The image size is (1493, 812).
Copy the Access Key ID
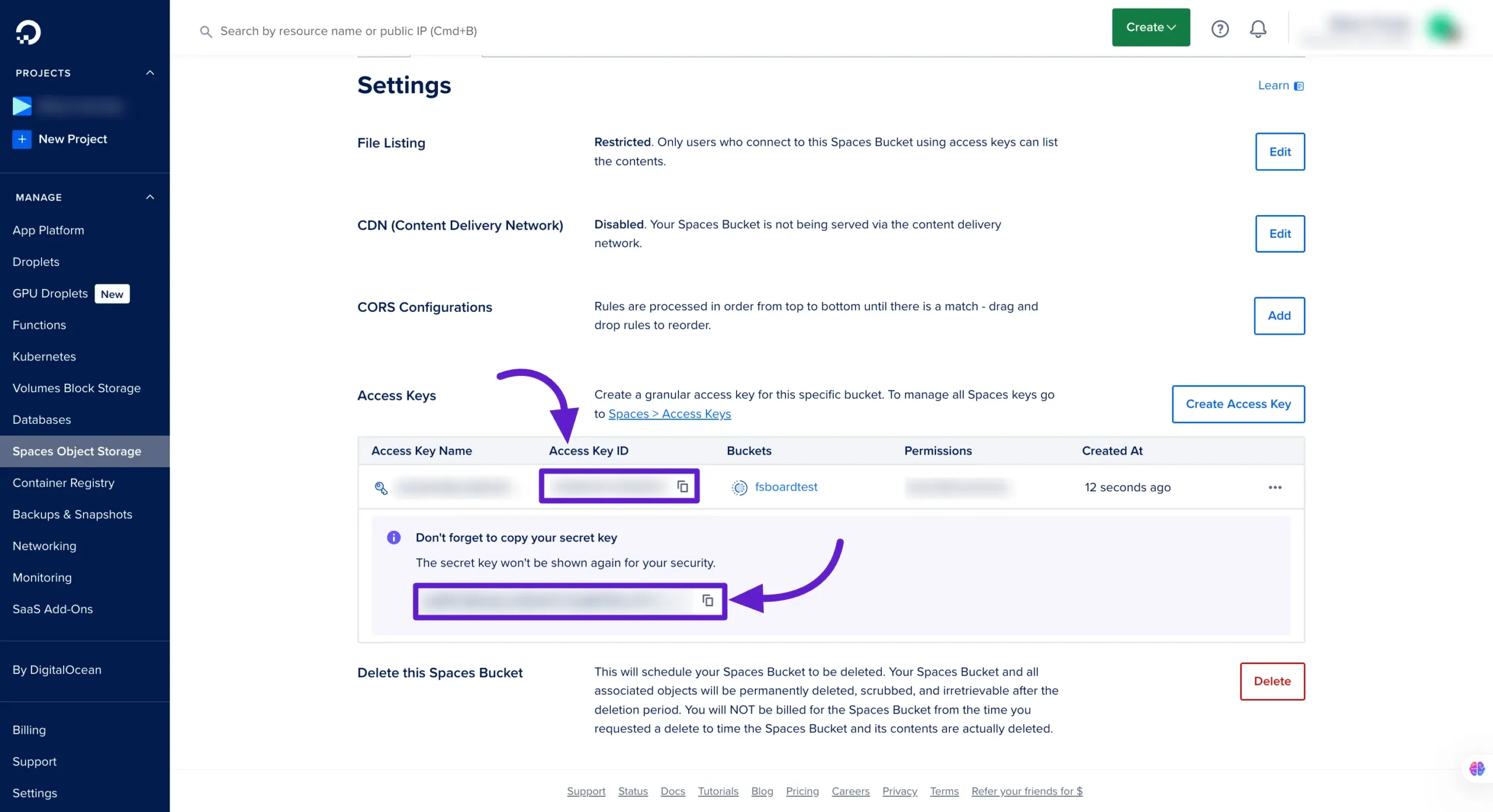tap(682, 487)
